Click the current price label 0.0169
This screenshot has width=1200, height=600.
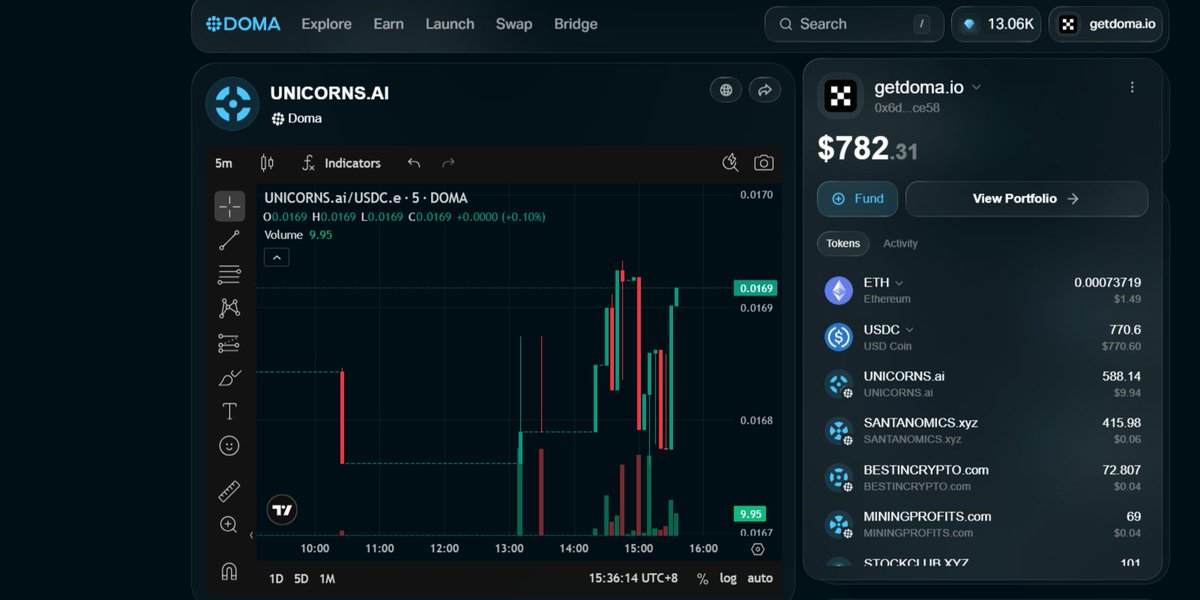(x=755, y=288)
